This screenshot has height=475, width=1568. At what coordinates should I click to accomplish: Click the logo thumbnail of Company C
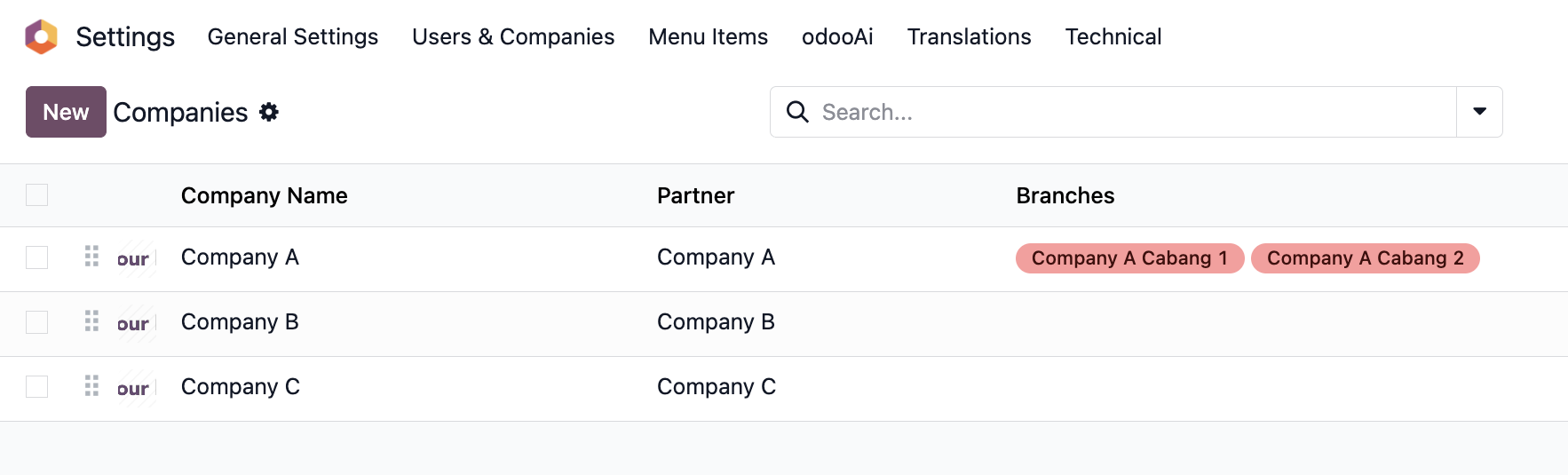[x=136, y=388]
